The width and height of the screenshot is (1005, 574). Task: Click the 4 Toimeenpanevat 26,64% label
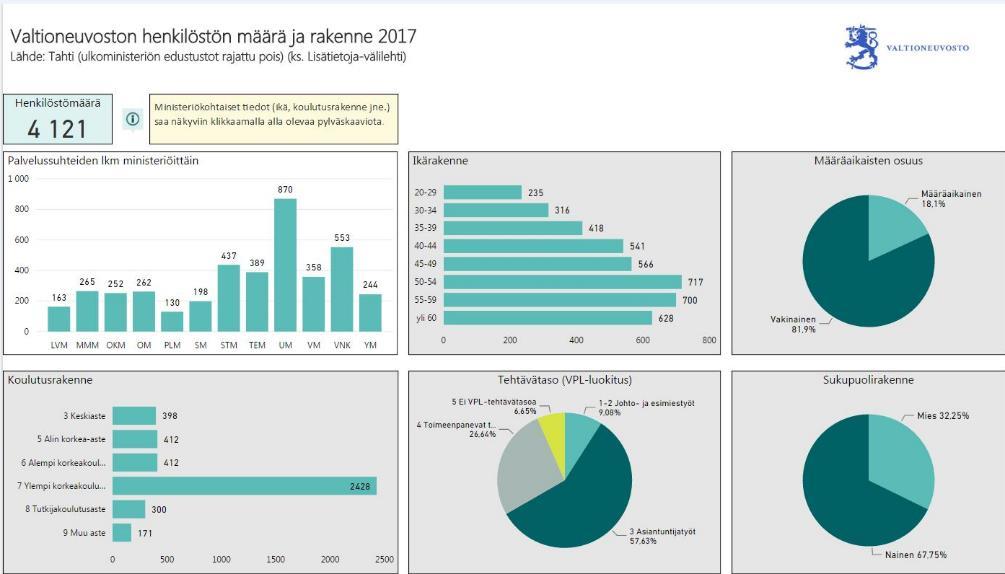[456, 429]
